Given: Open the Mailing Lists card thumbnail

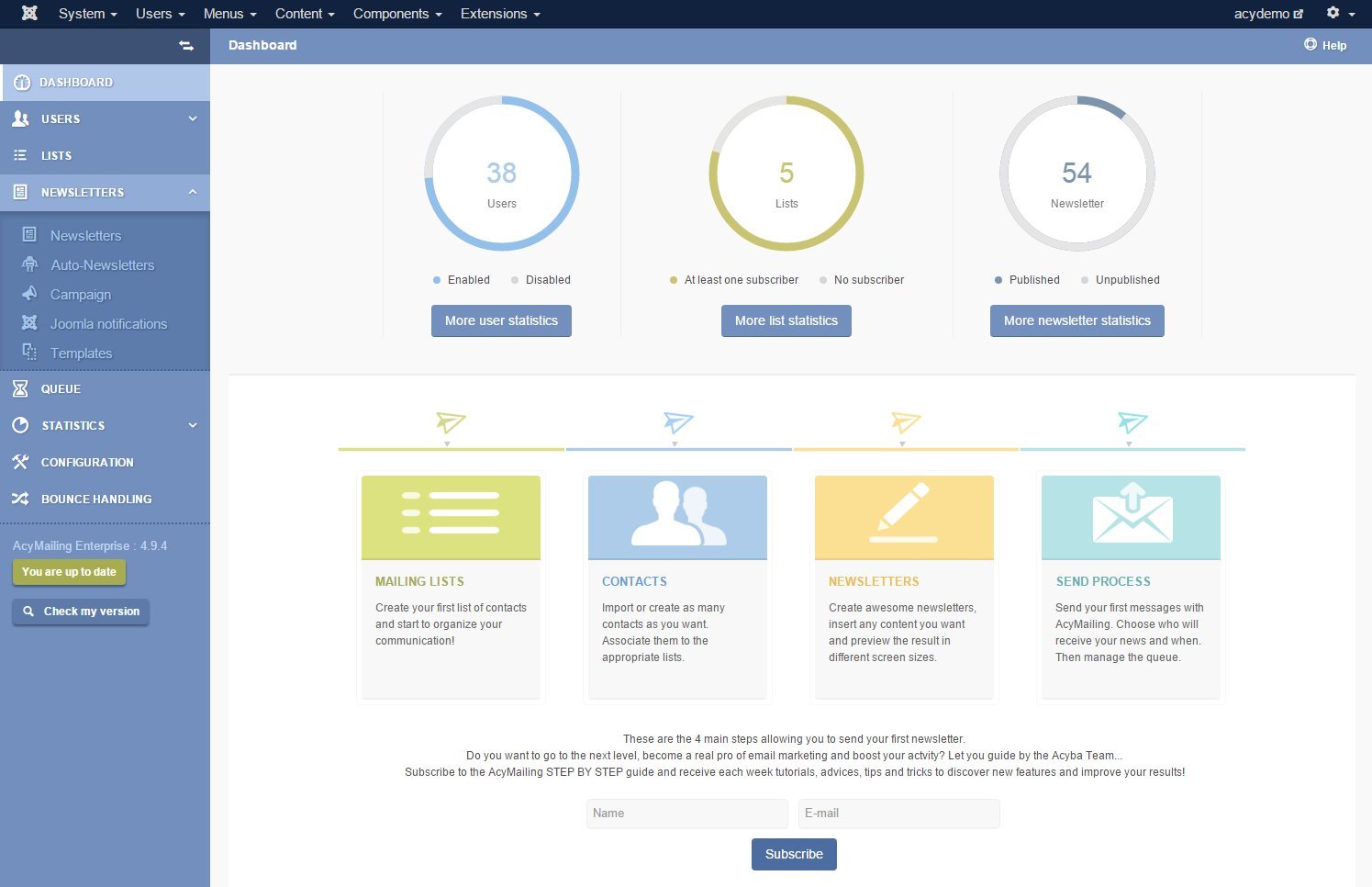Looking at the screenshot, I should (x=451, y=518).
